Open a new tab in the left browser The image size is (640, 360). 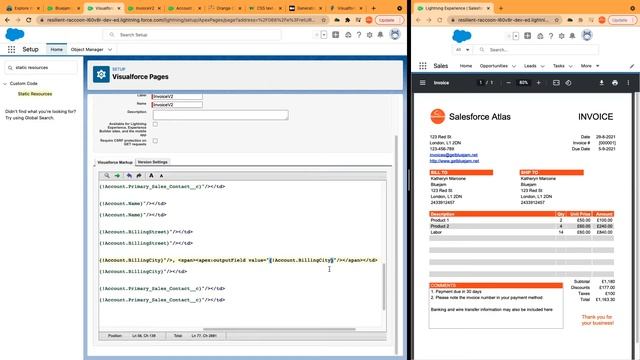373,8
